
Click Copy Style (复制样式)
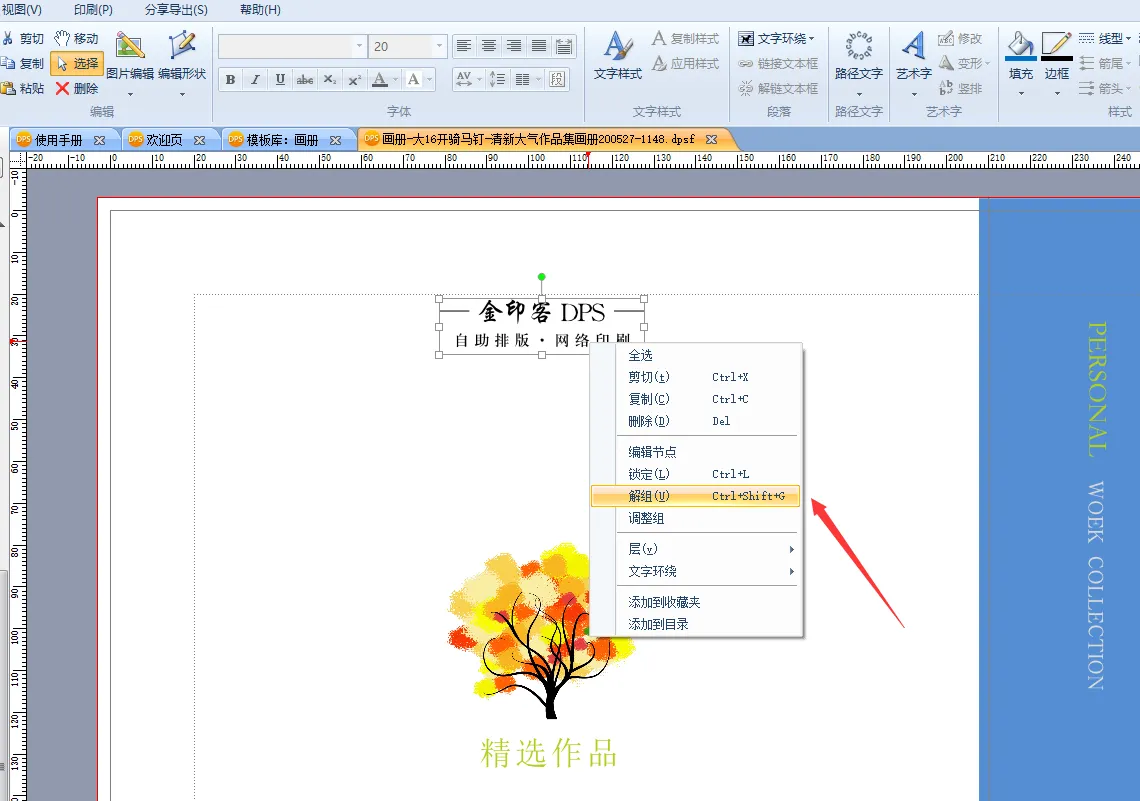[686, 39]
